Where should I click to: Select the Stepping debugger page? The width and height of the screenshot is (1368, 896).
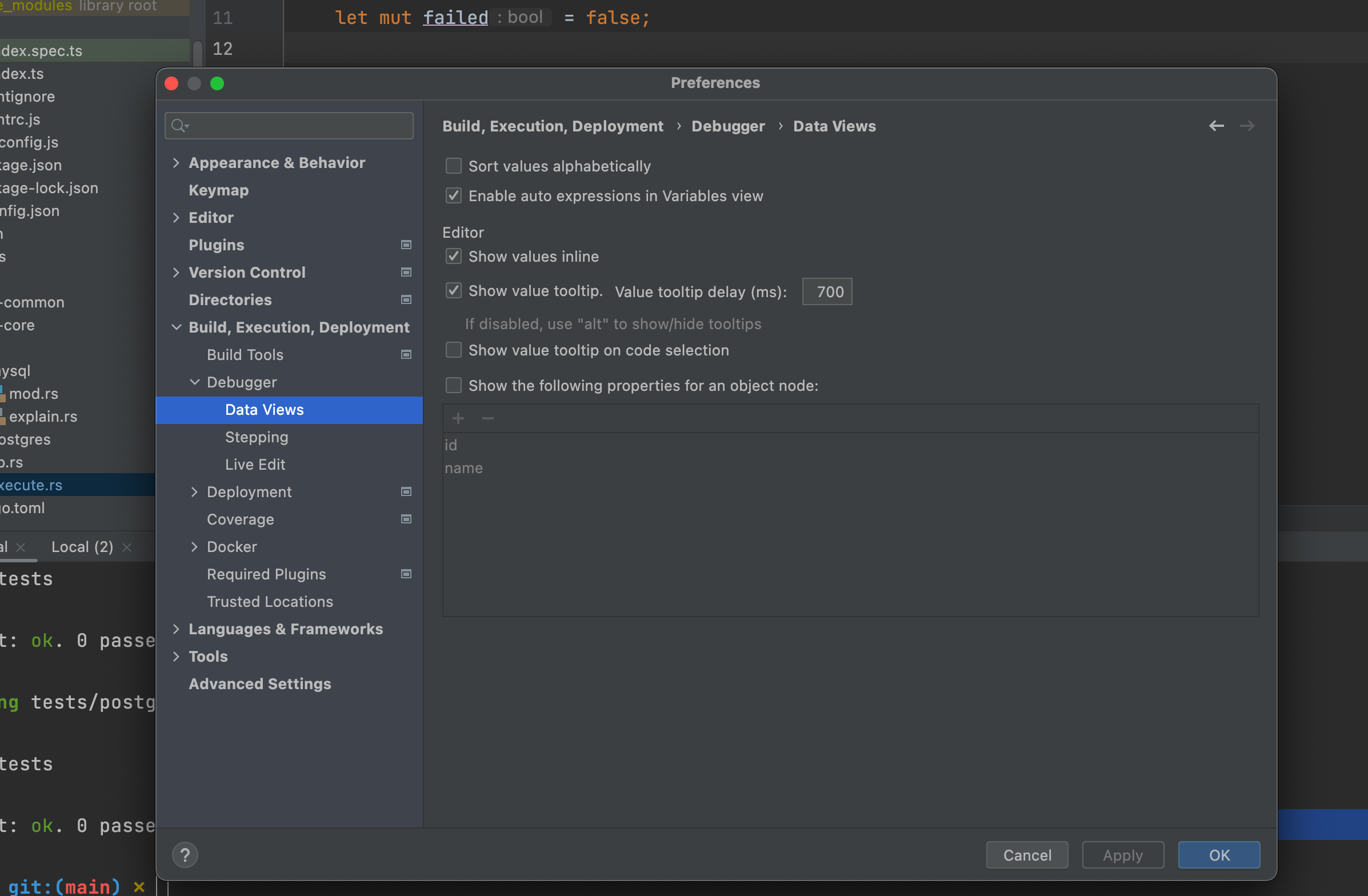coord(257,437)
